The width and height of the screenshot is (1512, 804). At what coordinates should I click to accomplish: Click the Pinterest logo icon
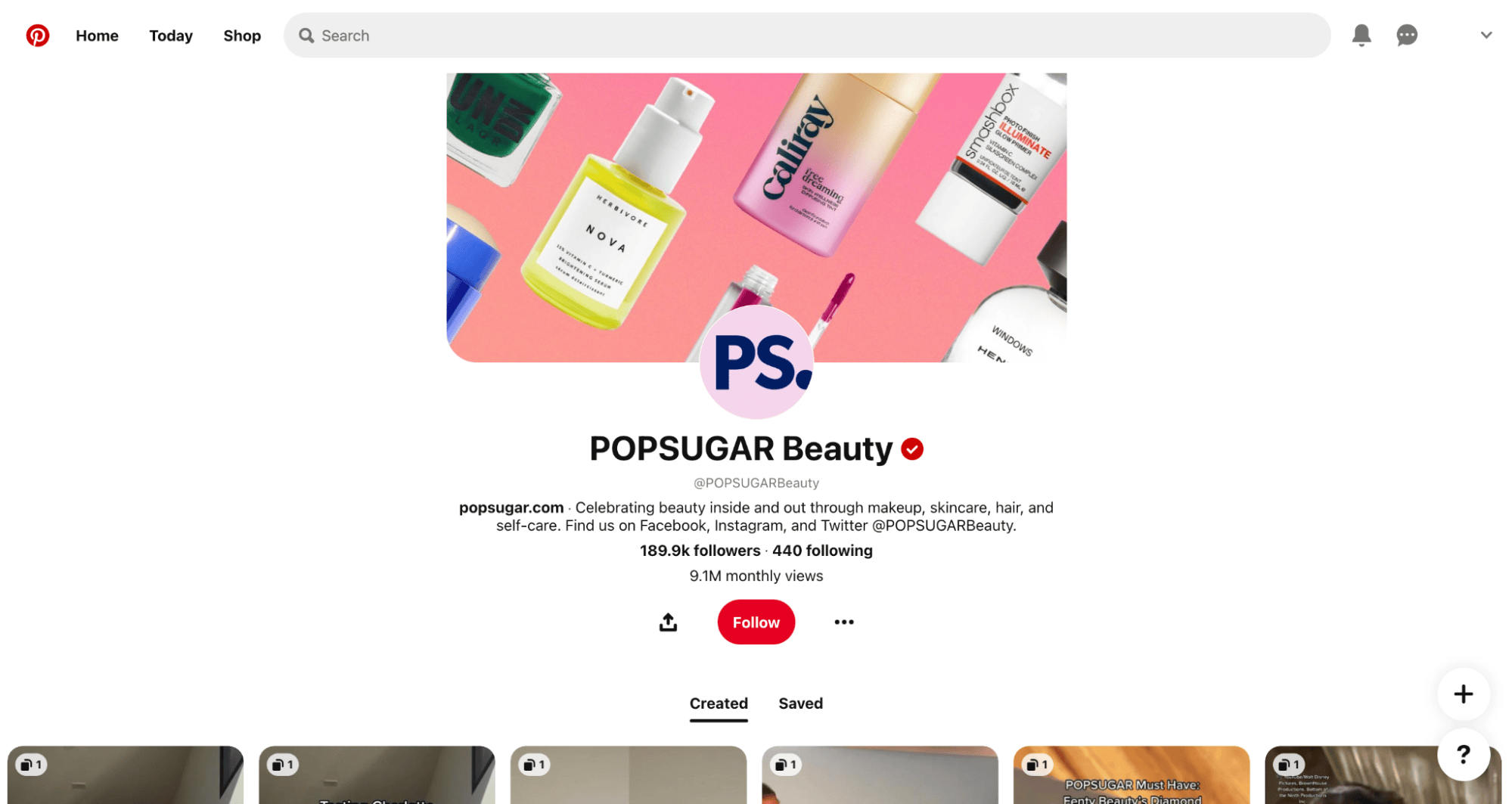coord(38,36)
